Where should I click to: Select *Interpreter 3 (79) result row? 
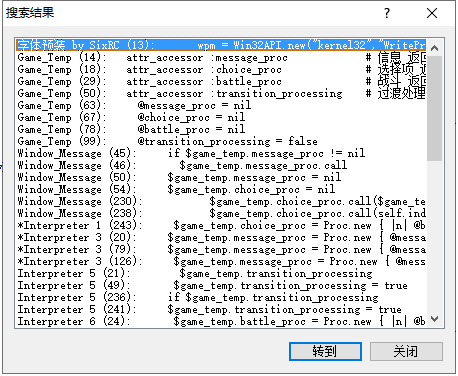click(x=221, y=249)
